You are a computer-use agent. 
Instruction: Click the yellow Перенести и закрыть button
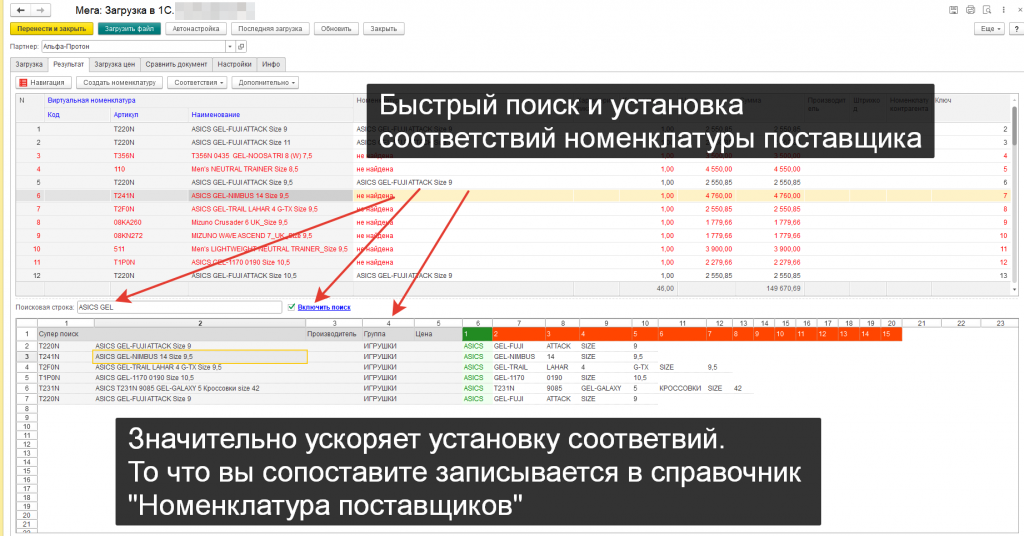[x=52, y=29]
